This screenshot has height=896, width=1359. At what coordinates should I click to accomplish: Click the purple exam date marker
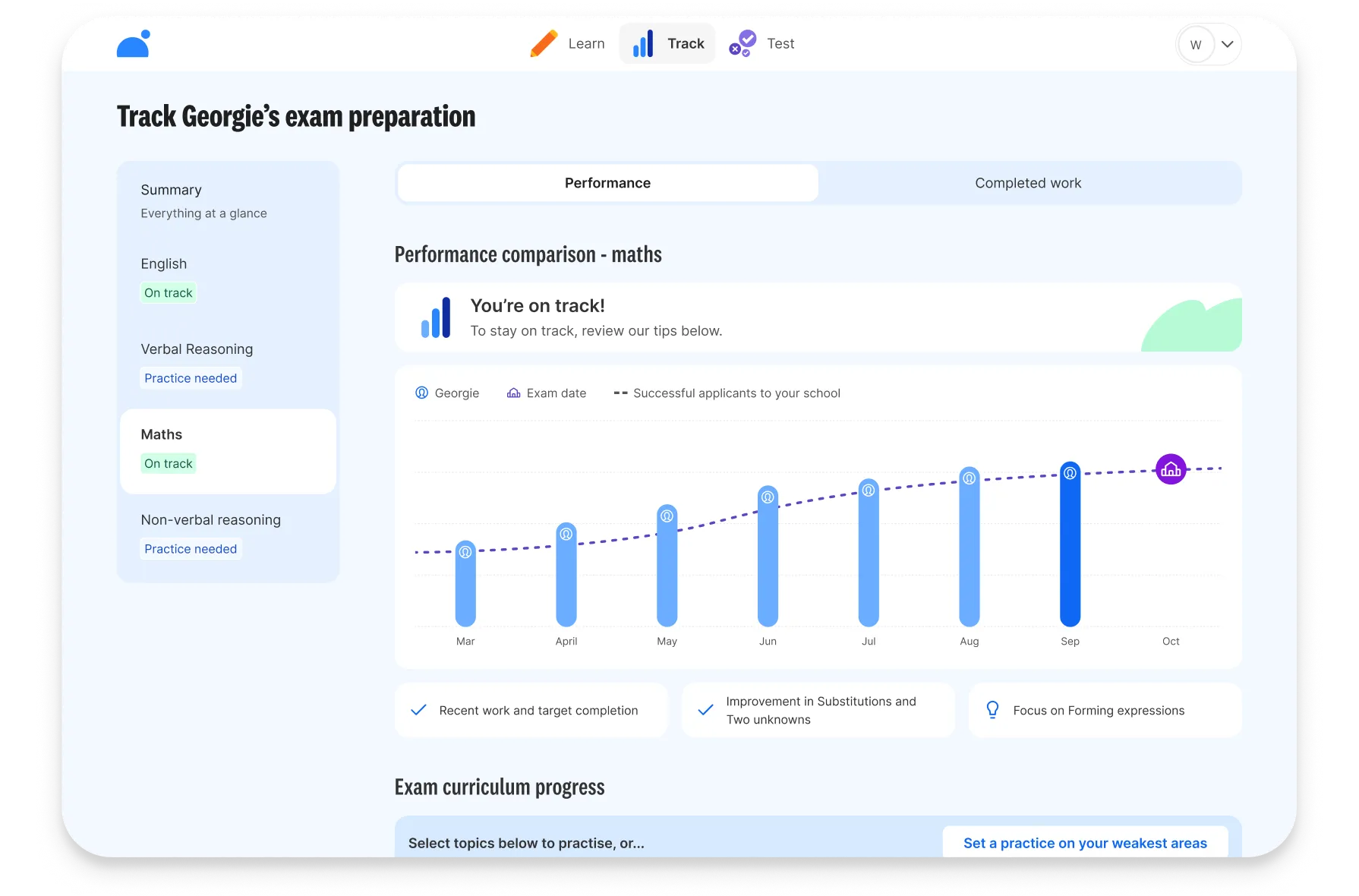coord(1171,469)
